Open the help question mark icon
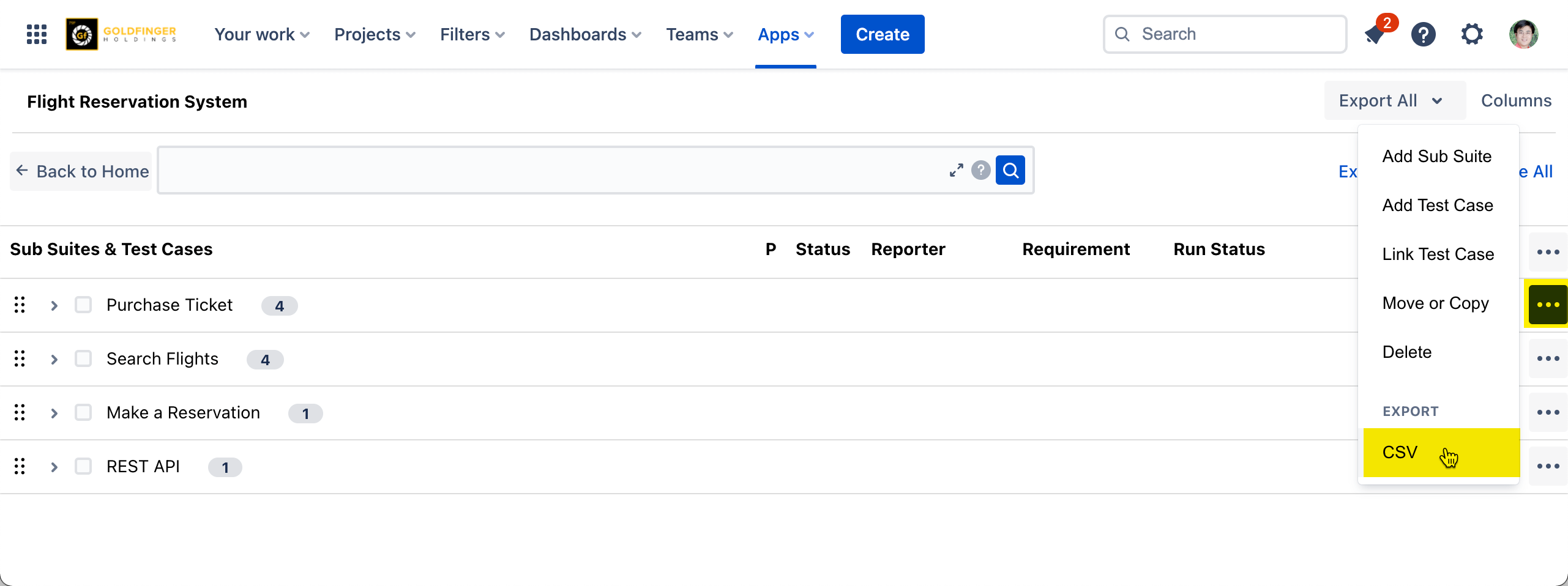 click(1424, 34)
